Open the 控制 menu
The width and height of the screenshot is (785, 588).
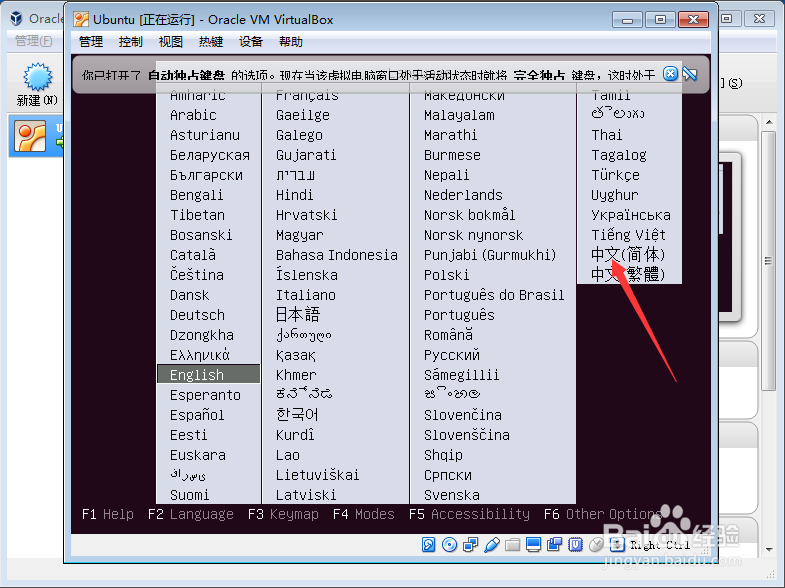(x=131, y=42)
